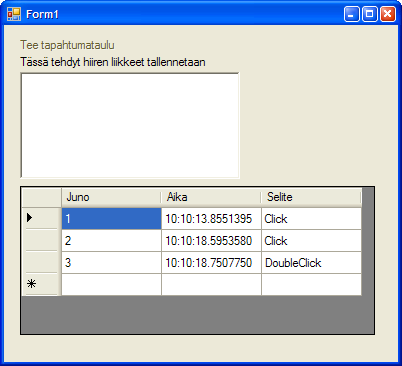
Task: Minimize the Form1 window
Action: pos(352,14)
